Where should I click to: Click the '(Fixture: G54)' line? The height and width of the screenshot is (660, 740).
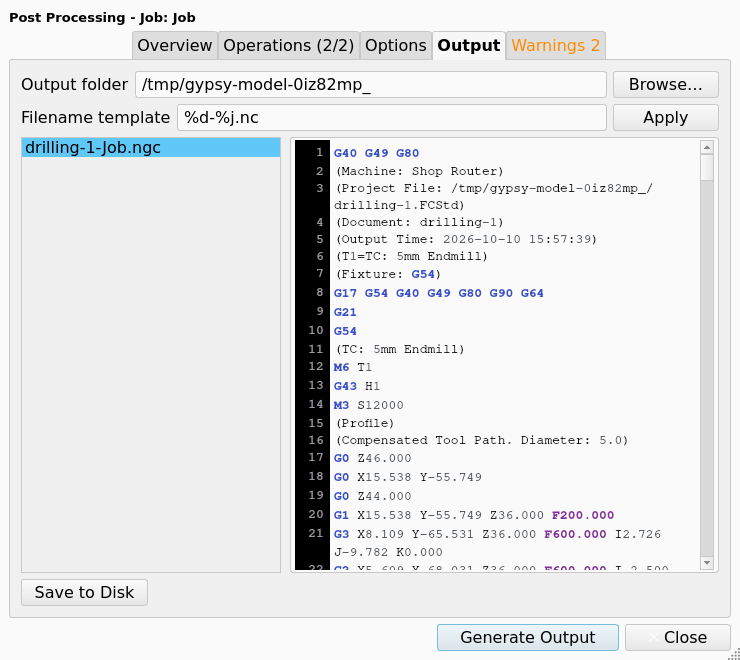pyautogui.click(x=387, y=274)
